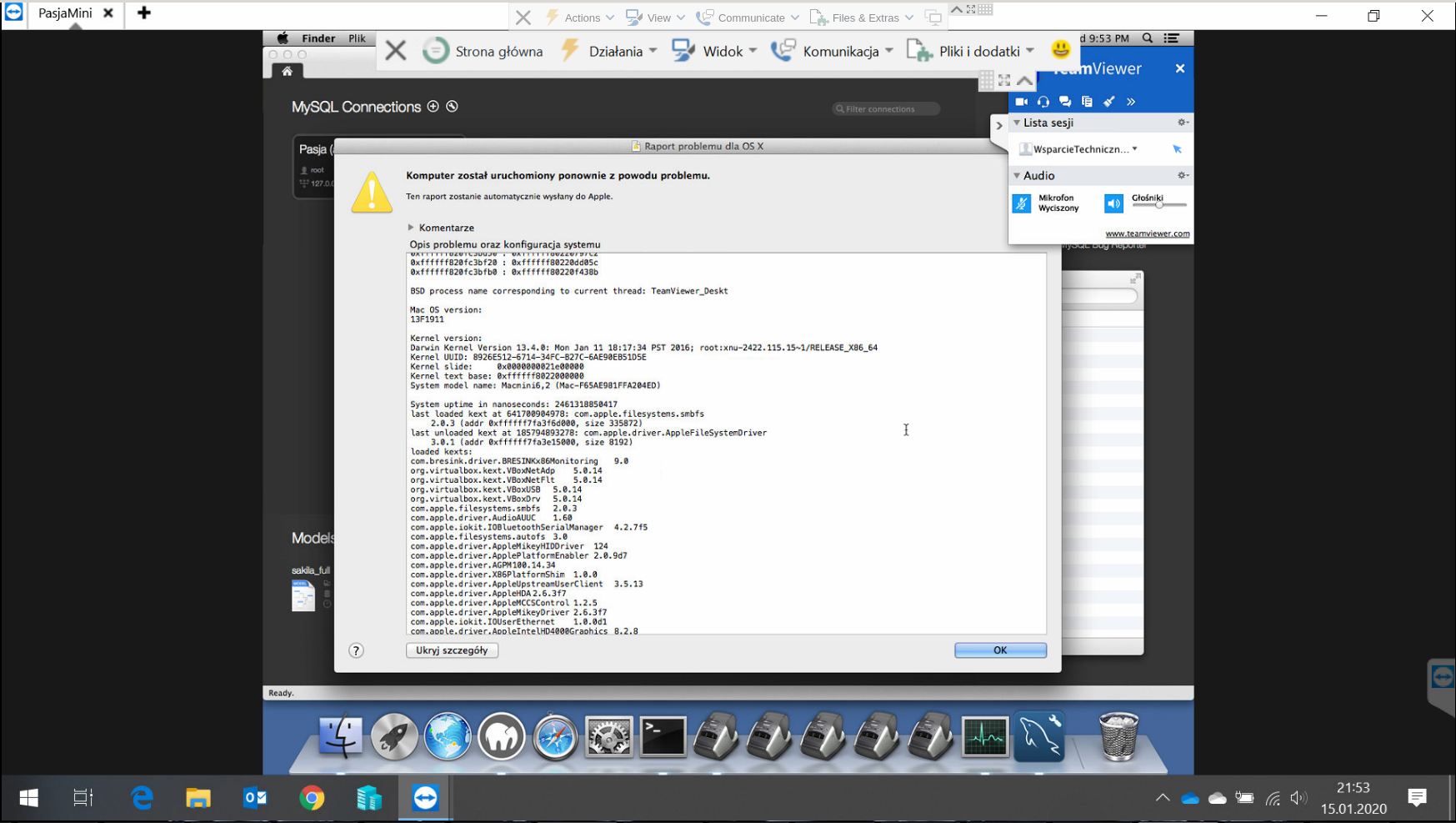Click MySQL Workbench dolphin in the Dock

(1038, 737)
